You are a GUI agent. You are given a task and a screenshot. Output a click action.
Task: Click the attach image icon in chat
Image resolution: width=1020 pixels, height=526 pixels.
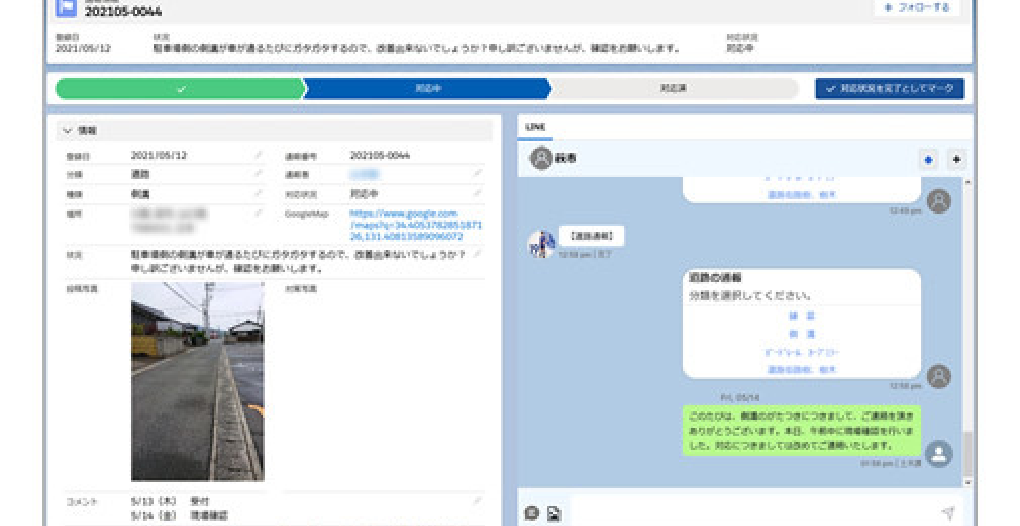[x=553, y=514]
